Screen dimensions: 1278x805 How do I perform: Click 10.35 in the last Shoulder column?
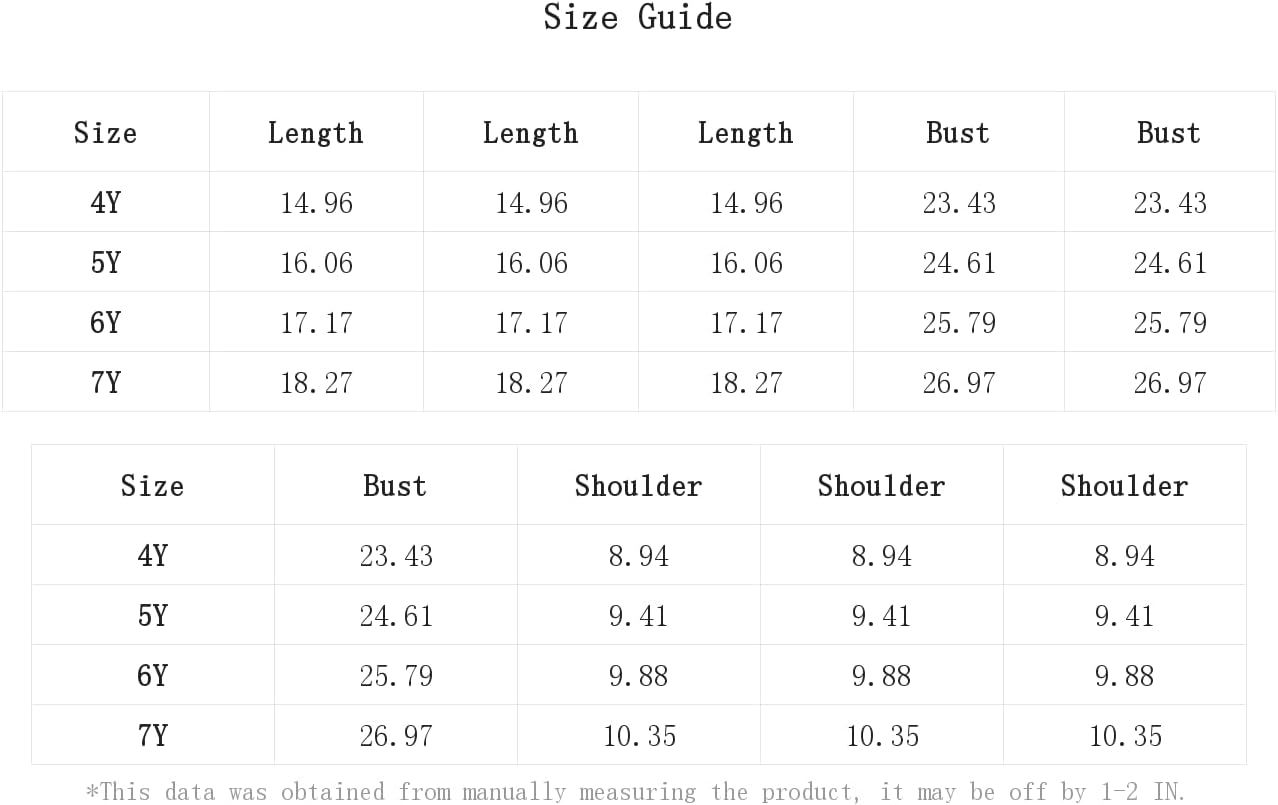coord(1125,736)
